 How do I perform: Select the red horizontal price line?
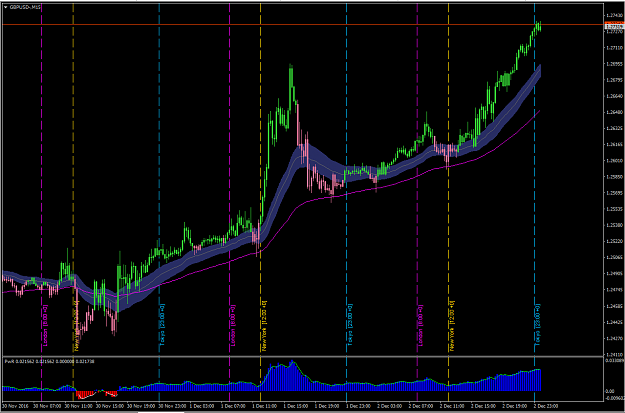(x=303, y=25)
